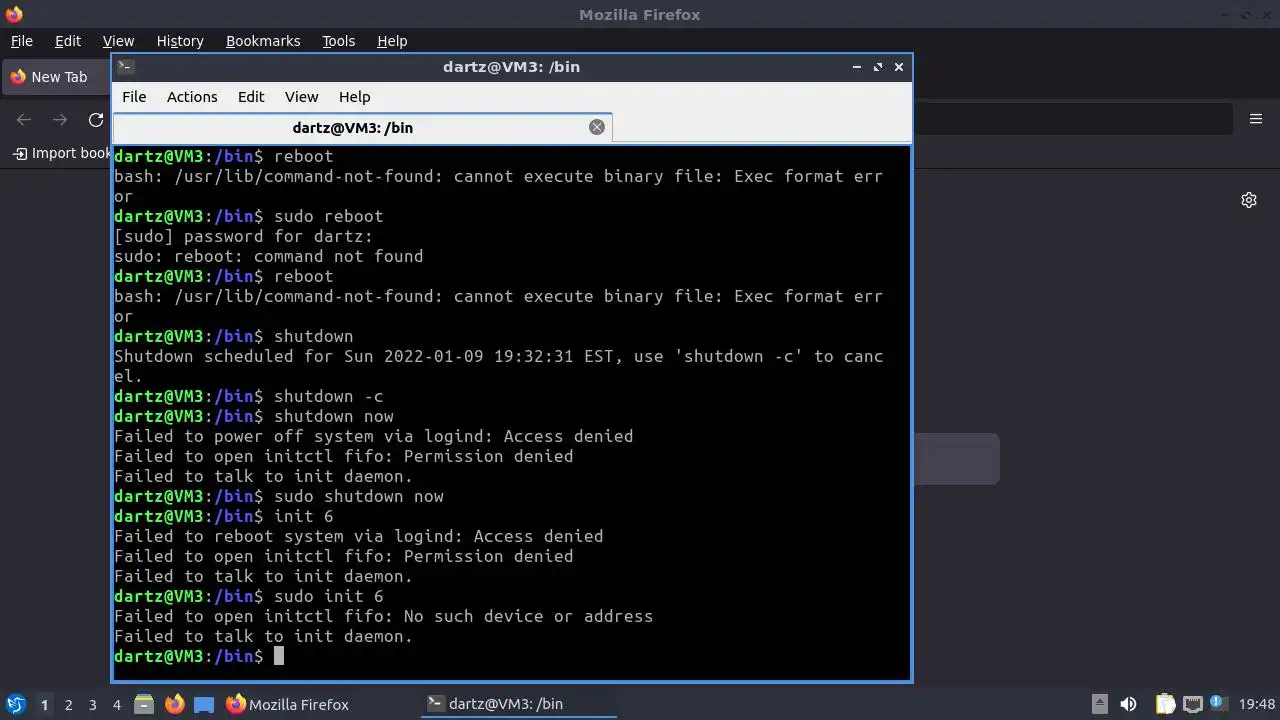1280x720 pixels.
Task: Click the clock showing 19:48
Action: click(x=1257, y=704)
